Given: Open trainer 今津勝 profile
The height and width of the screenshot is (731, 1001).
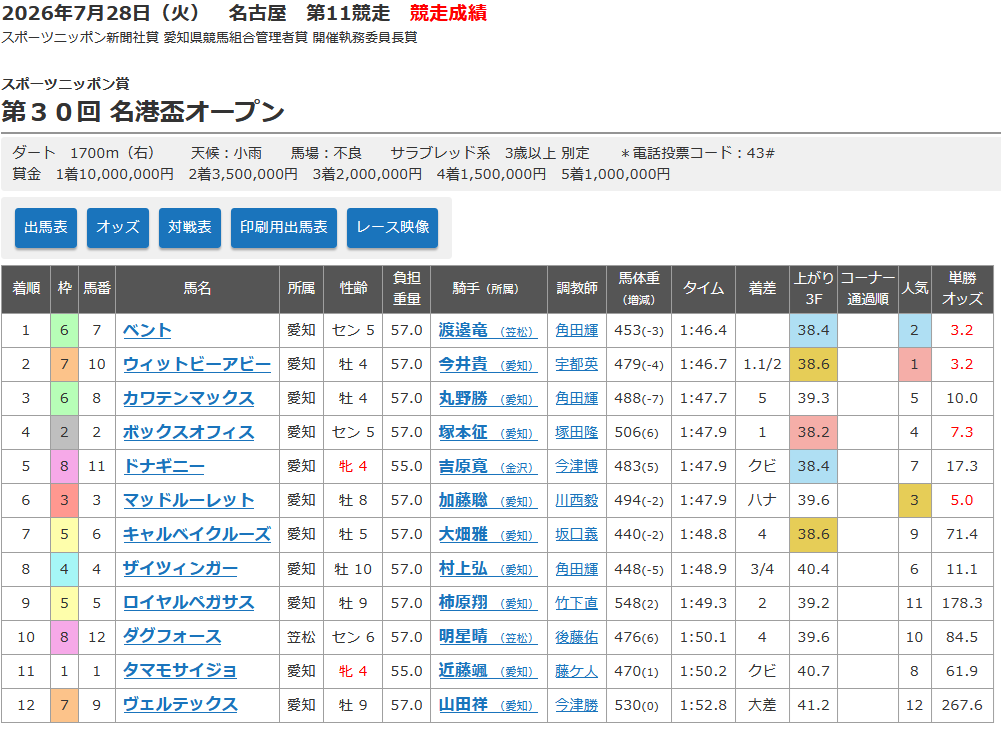Looking at the screenshot, I should 576,705.
